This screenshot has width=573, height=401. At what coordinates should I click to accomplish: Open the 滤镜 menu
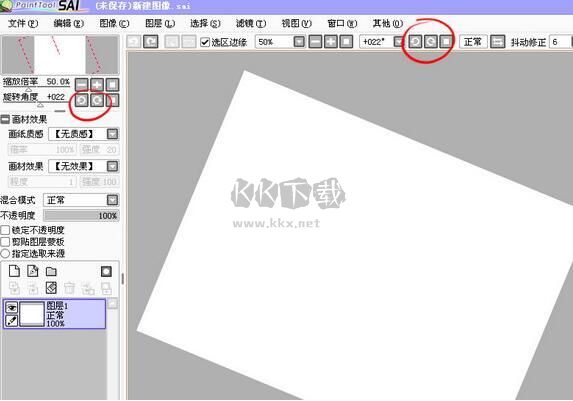[x=251, y=23]
